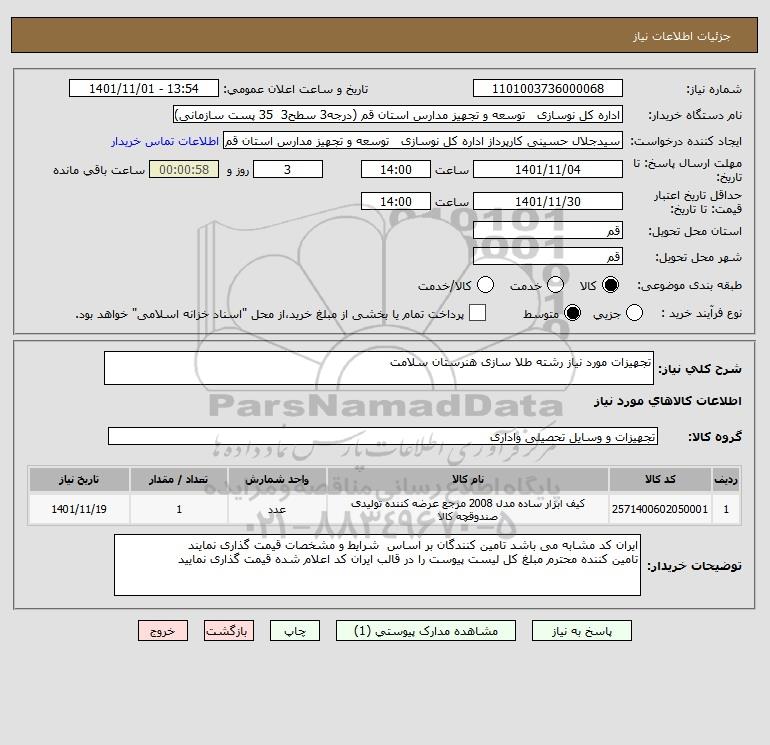Click the response deadline date 1401/11/04
Image resolution: width=770 pixels, height=745 pixels.
click(x=548, y=169)
